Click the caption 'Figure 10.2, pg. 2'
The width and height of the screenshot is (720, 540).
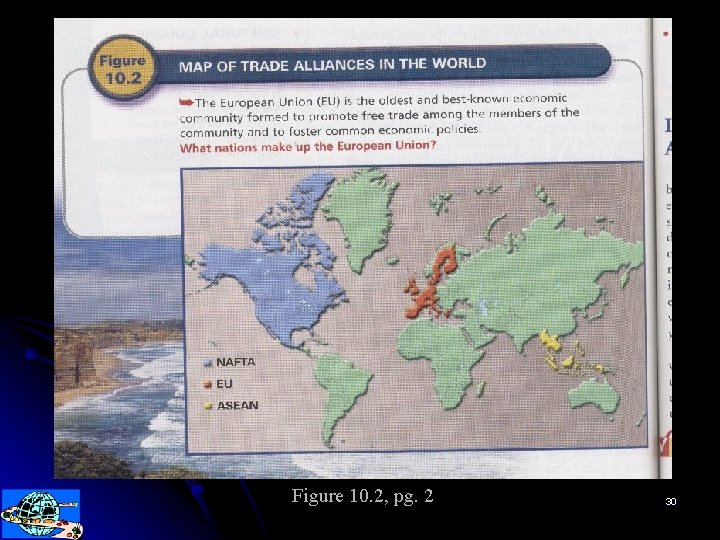coord(362,496)
